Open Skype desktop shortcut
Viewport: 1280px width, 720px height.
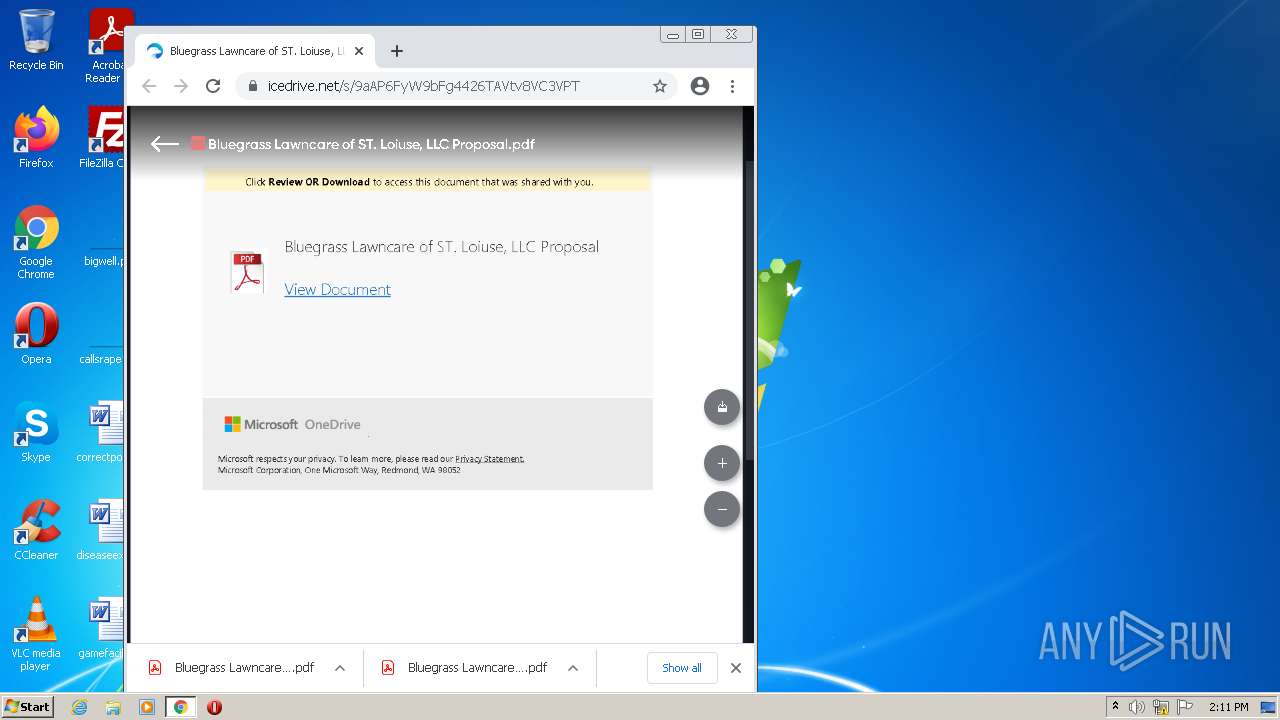tap(36, 431)
